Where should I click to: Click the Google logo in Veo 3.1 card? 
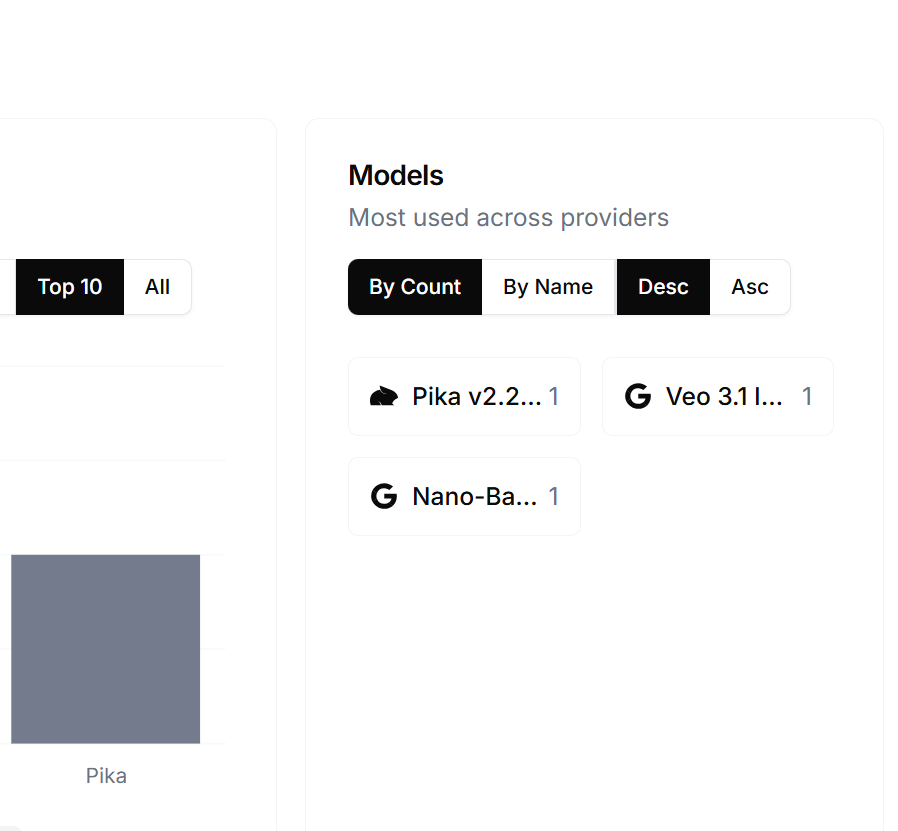coord(638,396)
